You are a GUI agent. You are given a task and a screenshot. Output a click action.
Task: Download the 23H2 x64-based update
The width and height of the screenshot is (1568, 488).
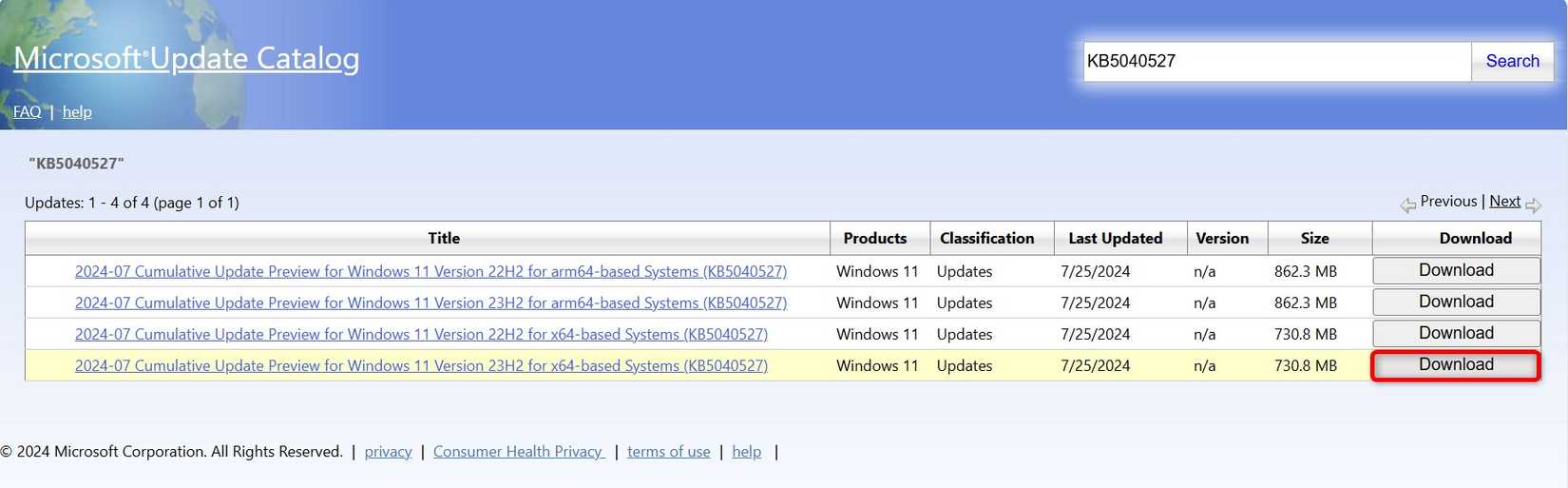[x=1455, y=365]
